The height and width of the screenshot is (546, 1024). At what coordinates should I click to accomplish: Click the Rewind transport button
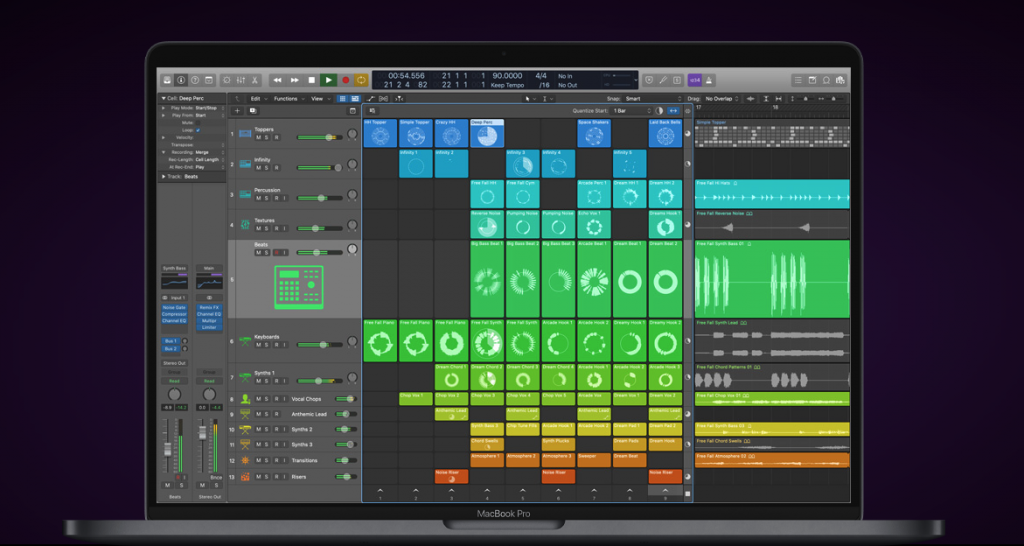277,79
